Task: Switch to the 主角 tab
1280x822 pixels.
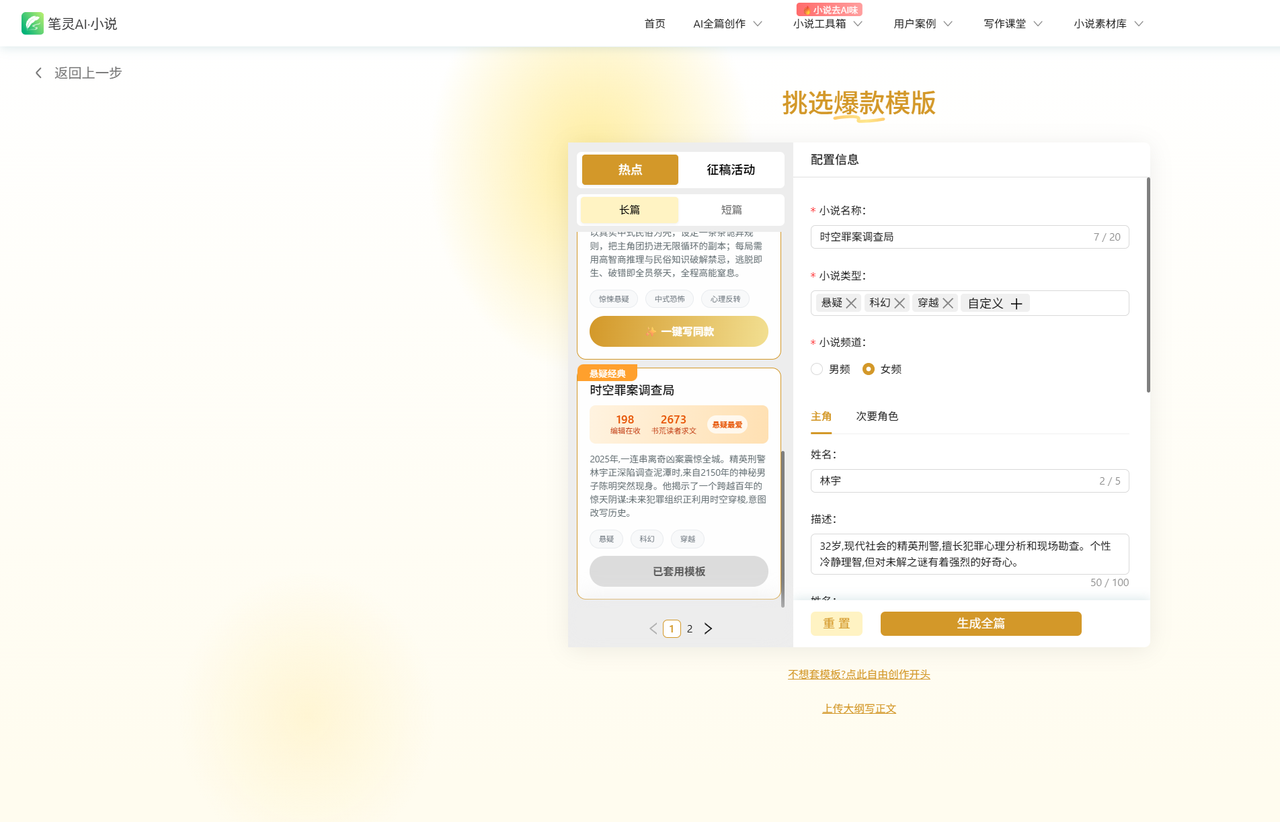Action: 821,416
